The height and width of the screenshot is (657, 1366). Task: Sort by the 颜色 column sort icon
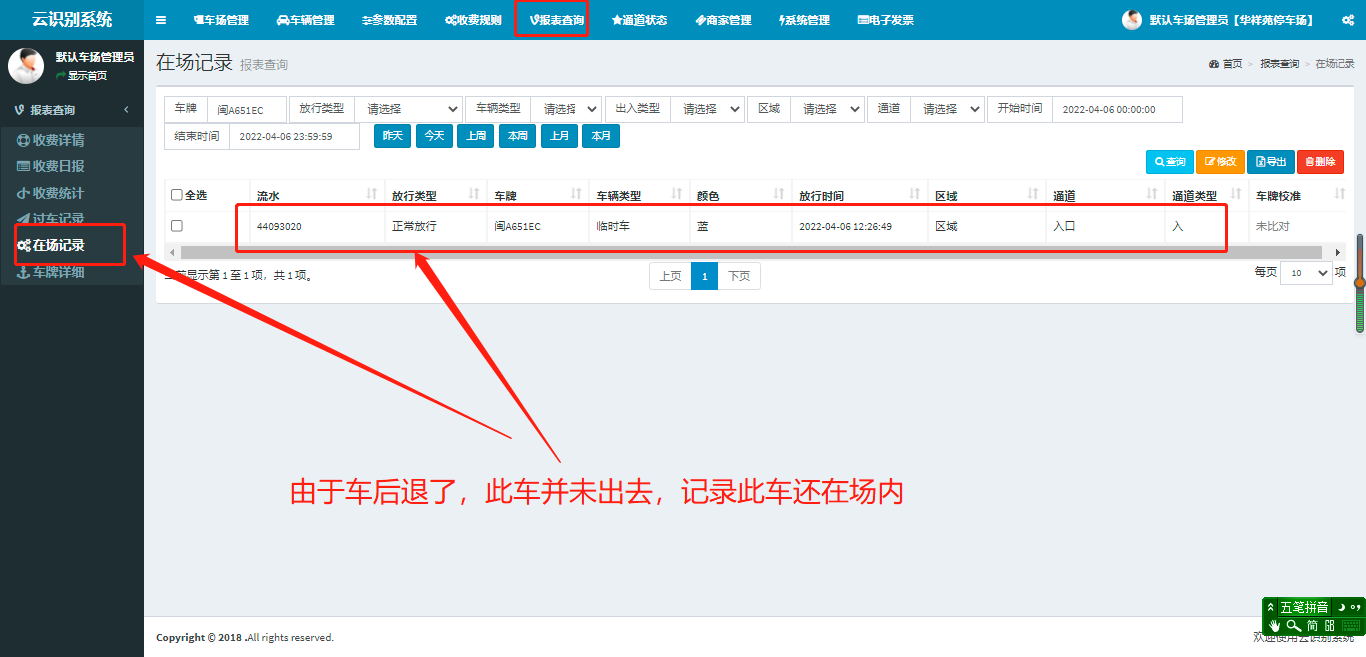point(779,194)
